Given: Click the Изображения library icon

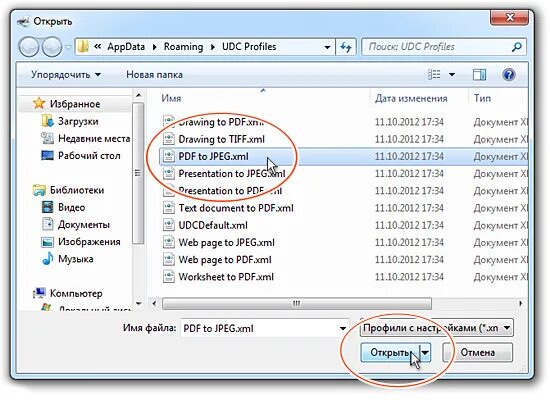Looking at the screenshot, I should pos(47,241).
